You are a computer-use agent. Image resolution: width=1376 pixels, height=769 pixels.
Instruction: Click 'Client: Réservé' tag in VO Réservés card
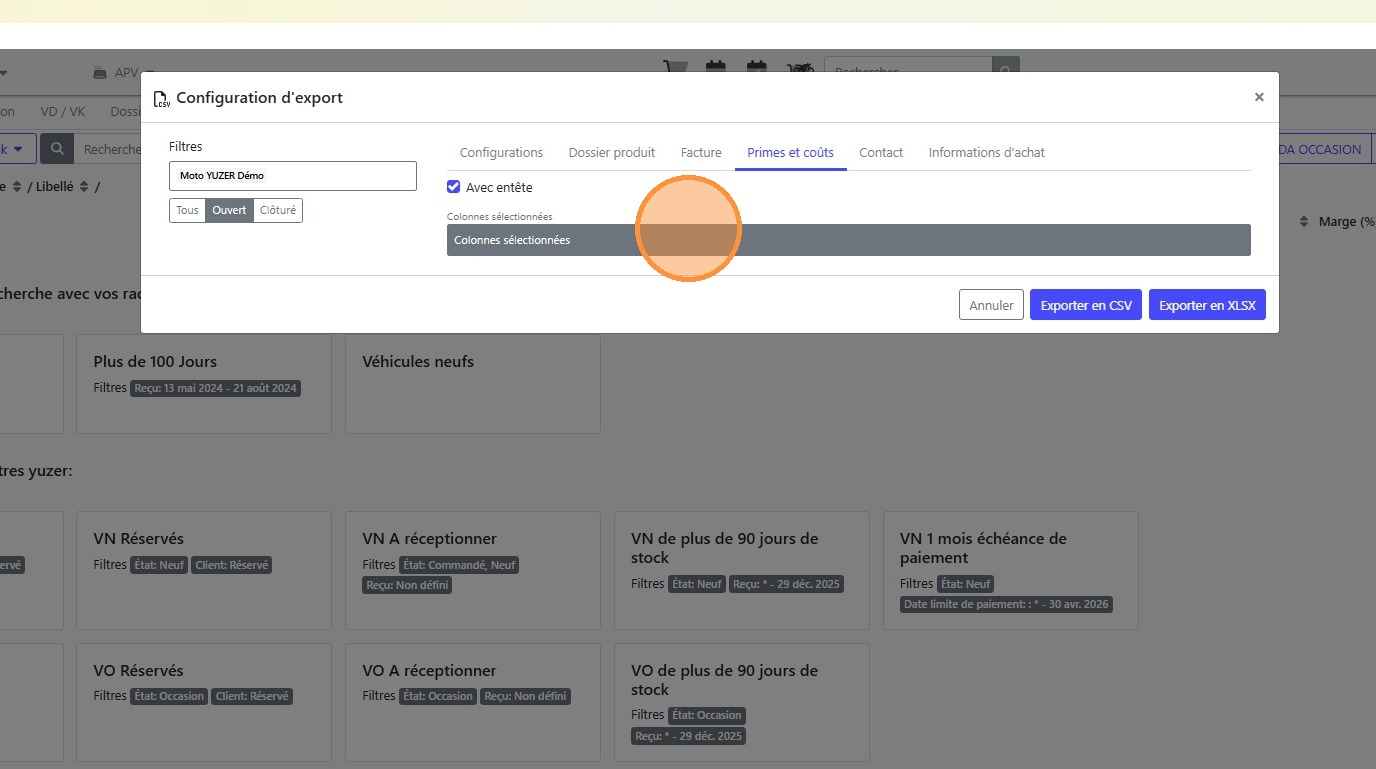pos(252,696)
